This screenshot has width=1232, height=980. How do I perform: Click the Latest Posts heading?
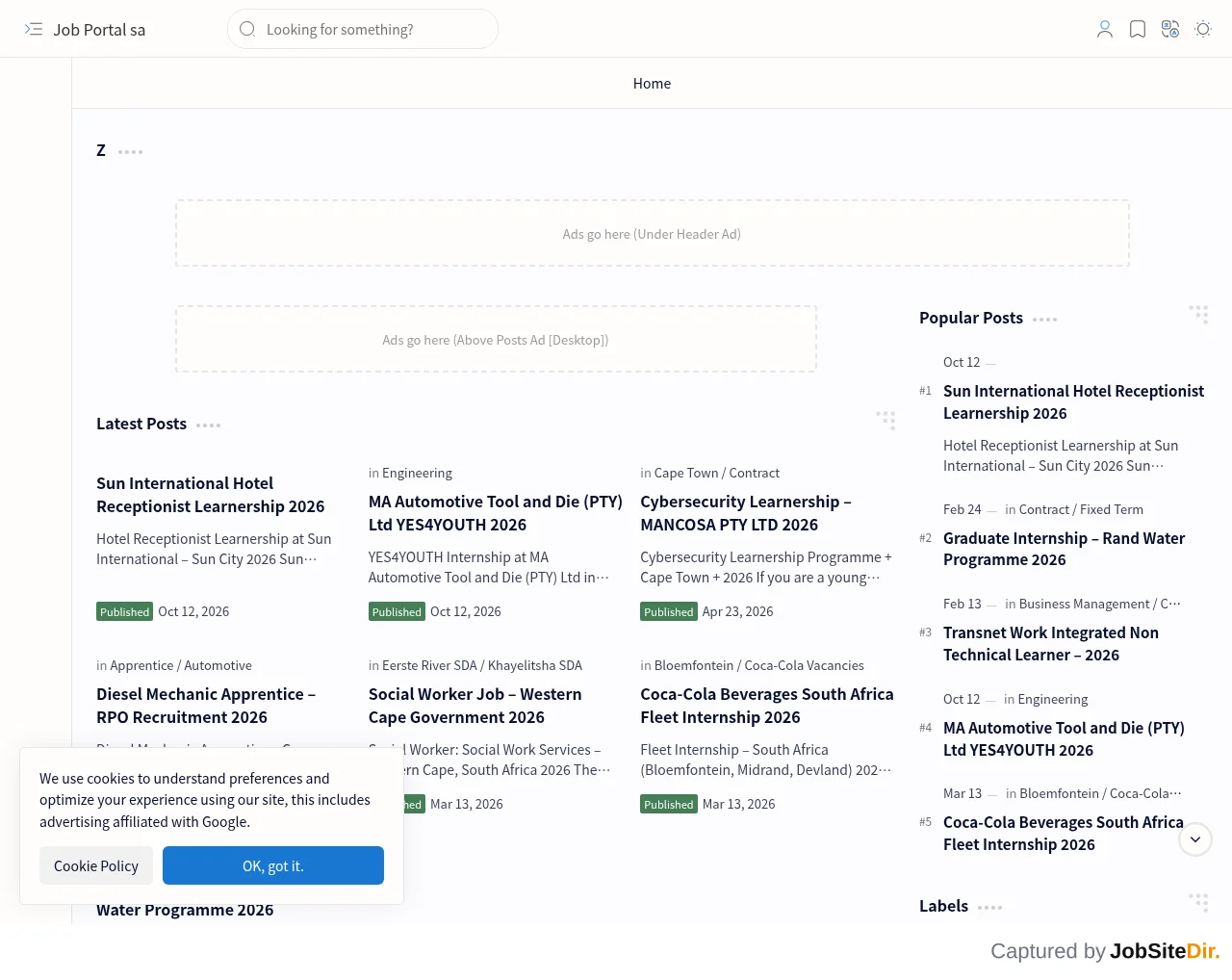[x=141, y=424]
